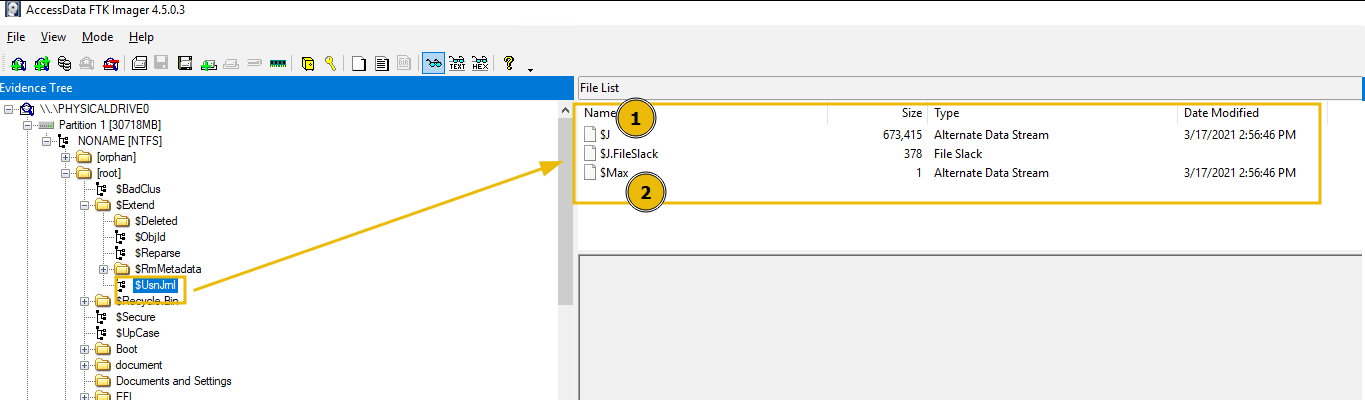
Task: Click the Detect EFS Encryption key icon
Action: [x=330, y=63]
